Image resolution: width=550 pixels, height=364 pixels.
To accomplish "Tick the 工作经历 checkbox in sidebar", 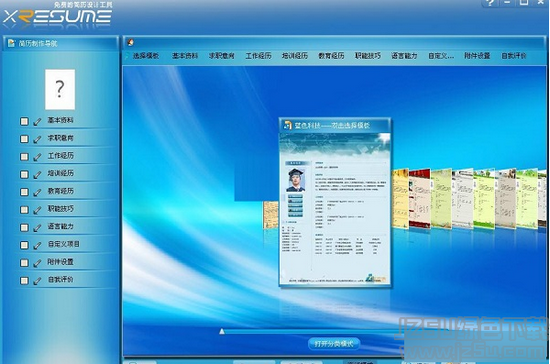I will [x=24, y=157].
